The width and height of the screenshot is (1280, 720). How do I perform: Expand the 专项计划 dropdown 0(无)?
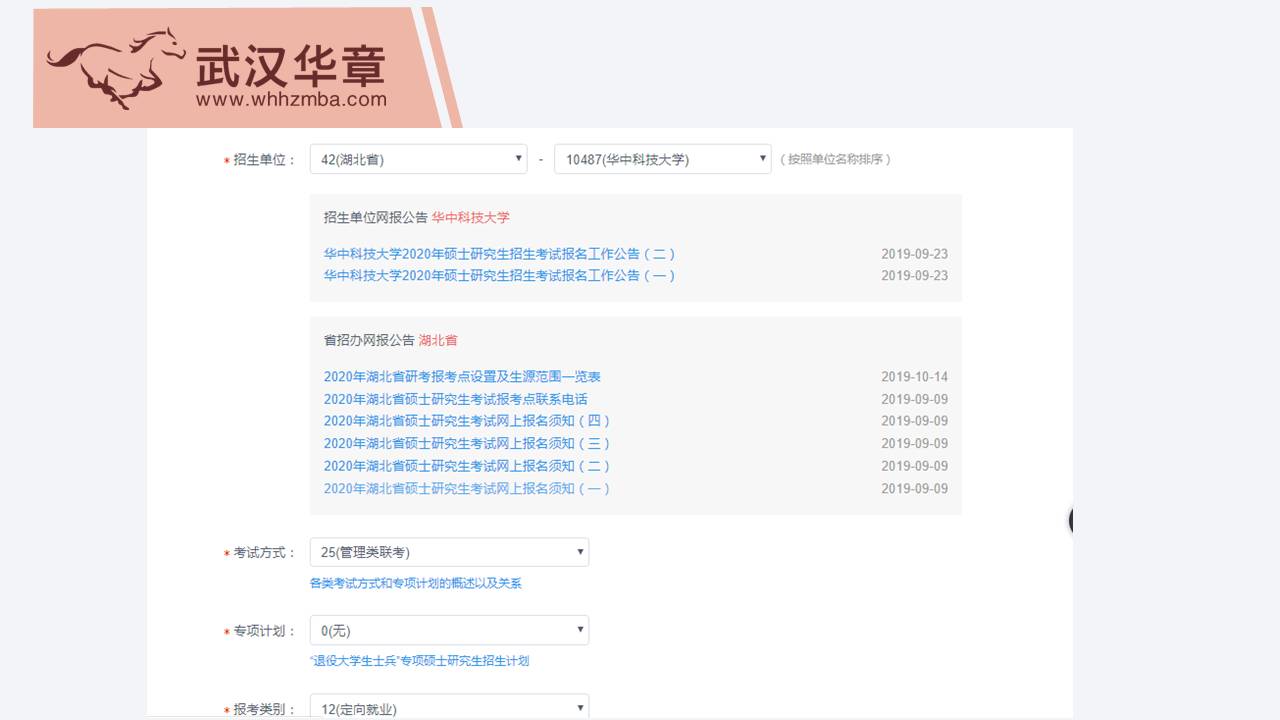[449, 630]
